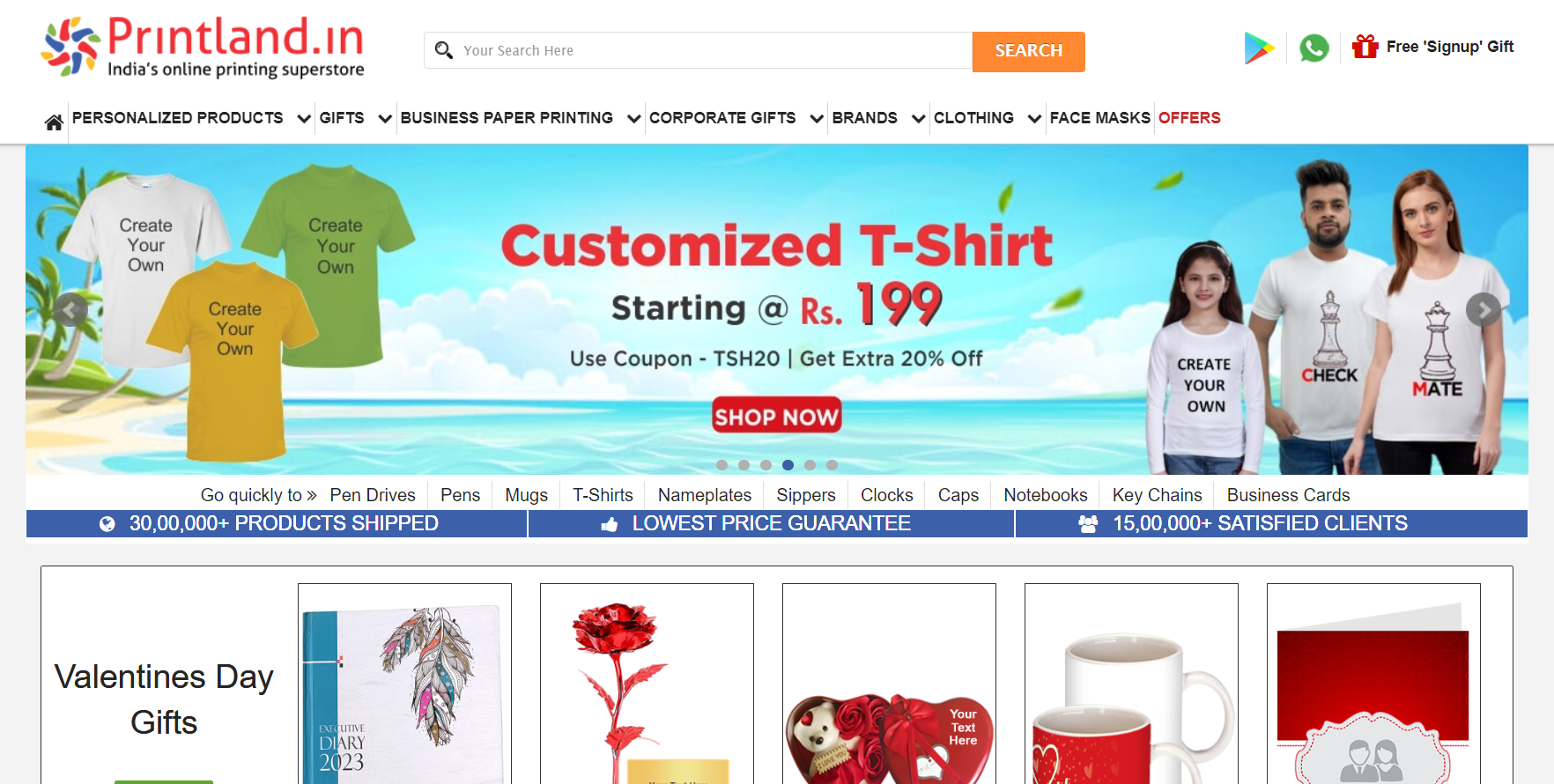This screenshot has width=1554, height=784.
Task: Follow the Key Chains quick link
Action: pyautogui.click(x=1157, y=495)
